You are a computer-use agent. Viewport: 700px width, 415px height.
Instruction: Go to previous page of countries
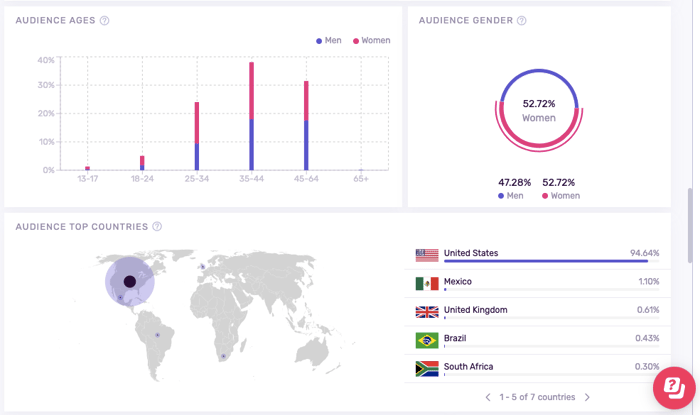tap(488, 397)
